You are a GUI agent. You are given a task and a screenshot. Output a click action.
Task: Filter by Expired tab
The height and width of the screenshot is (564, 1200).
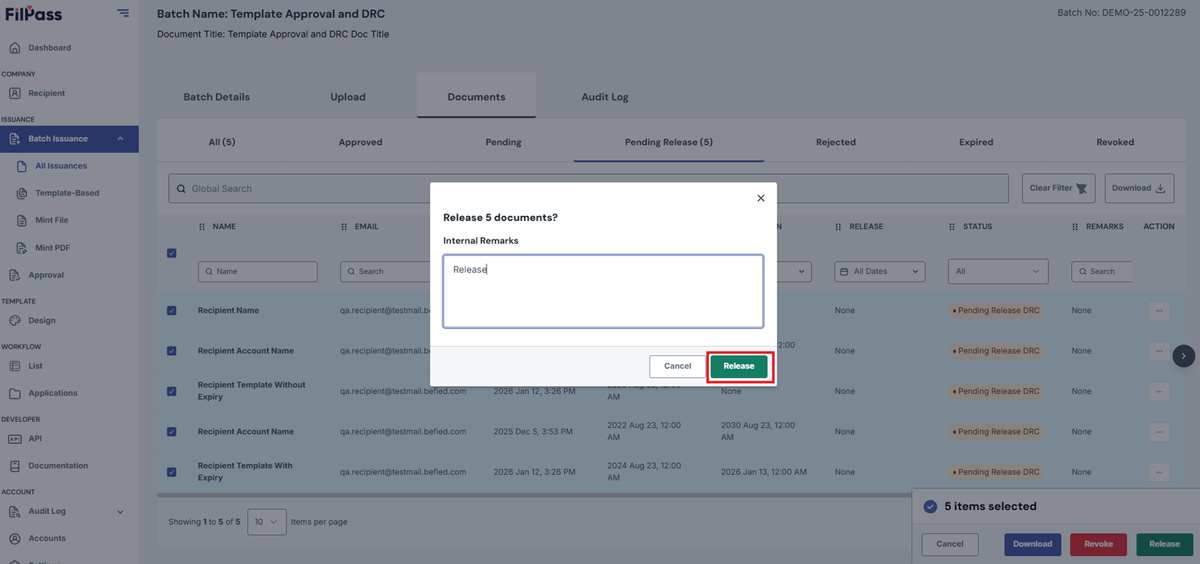[976, 142]
